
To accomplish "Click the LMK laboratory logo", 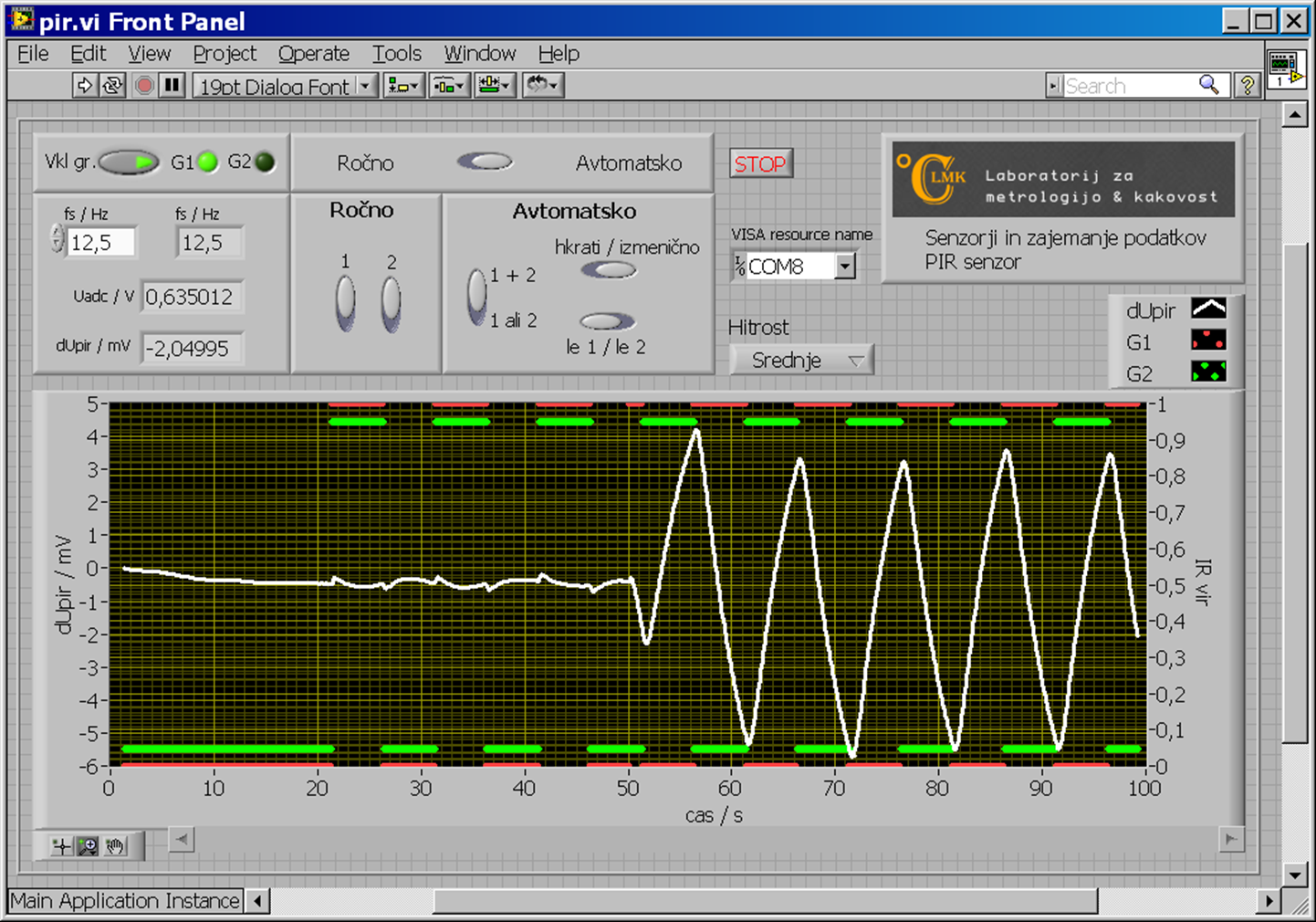I will tap(1063, 179).
